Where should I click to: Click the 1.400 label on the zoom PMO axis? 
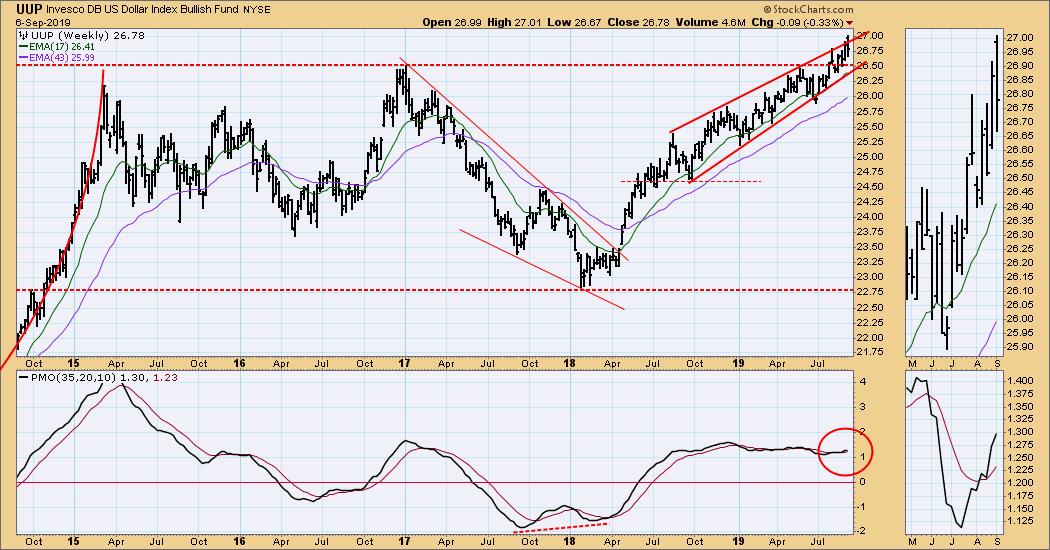pyautogui.click(x=1020, y=380)
